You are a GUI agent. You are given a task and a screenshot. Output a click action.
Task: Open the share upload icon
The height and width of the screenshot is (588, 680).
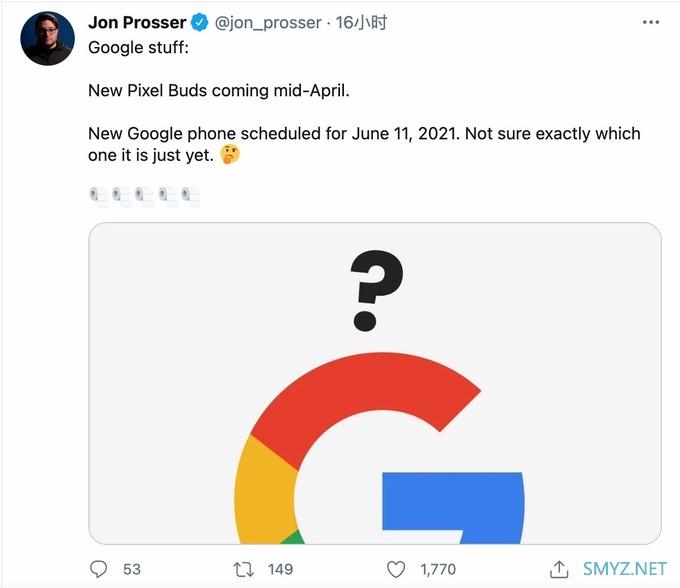click(x=559, y=569)
